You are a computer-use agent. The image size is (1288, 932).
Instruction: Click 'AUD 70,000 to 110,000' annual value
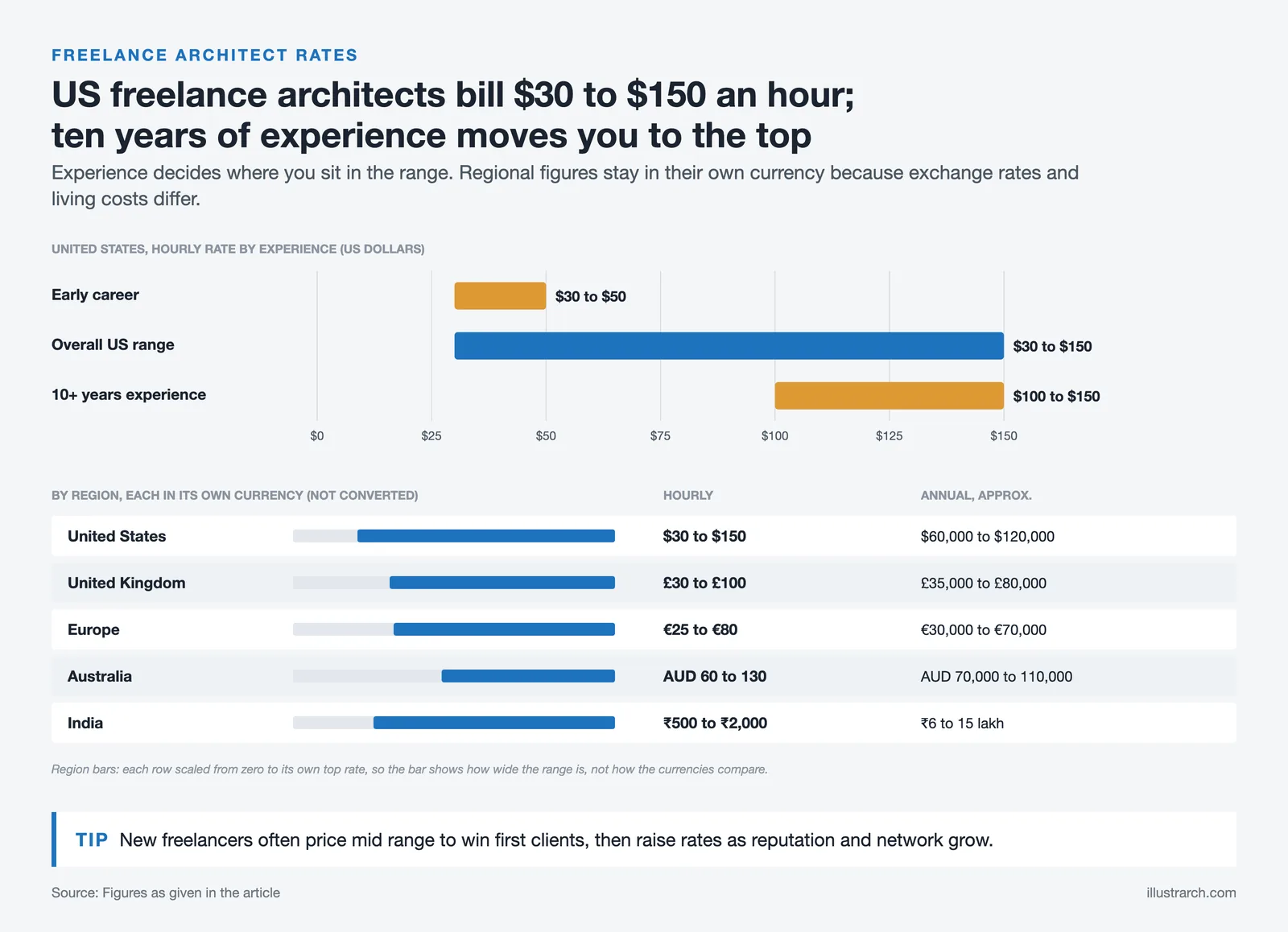click(x=997, y=676)
